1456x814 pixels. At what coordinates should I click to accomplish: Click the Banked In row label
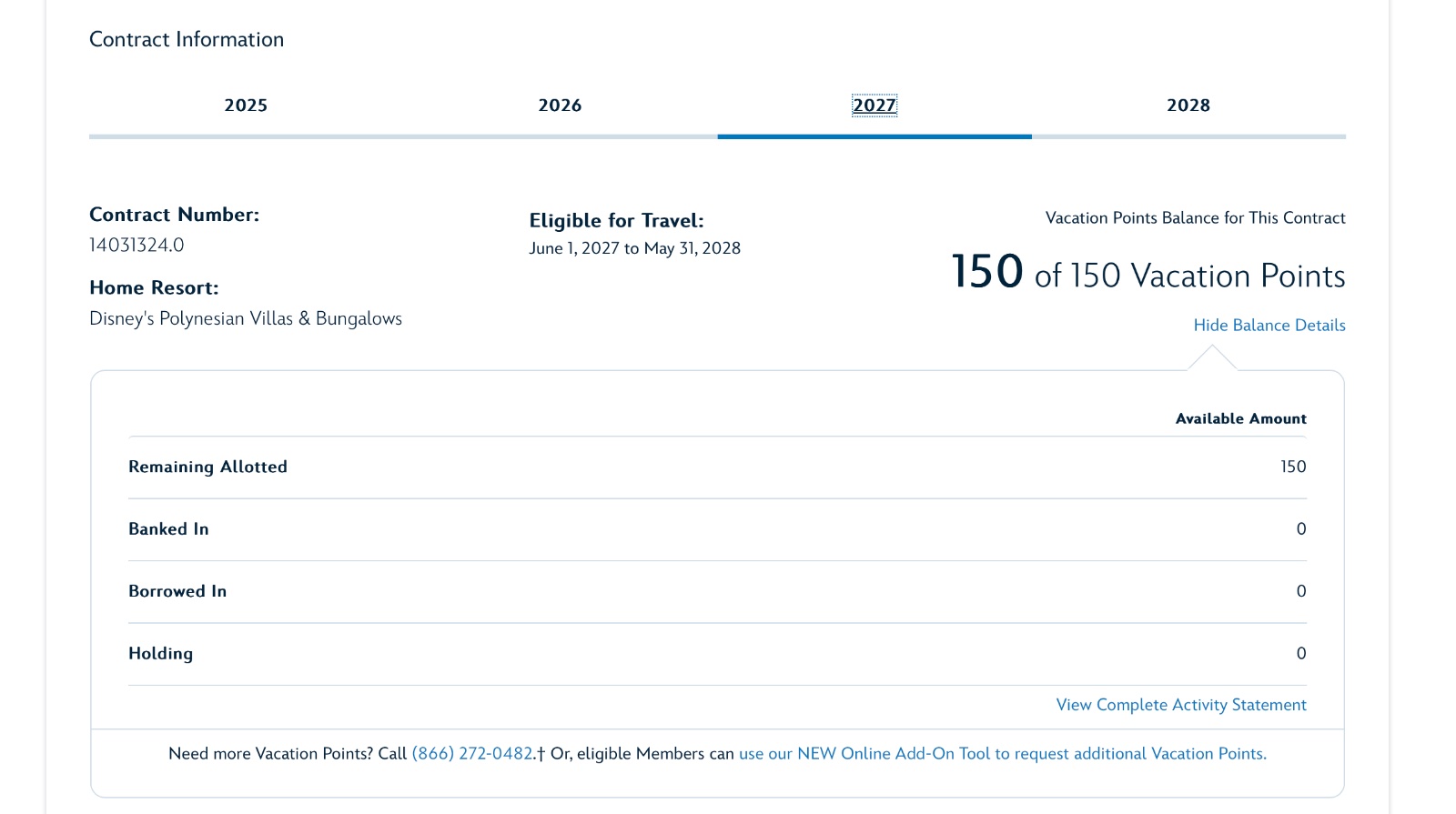(x=168, y=529)
